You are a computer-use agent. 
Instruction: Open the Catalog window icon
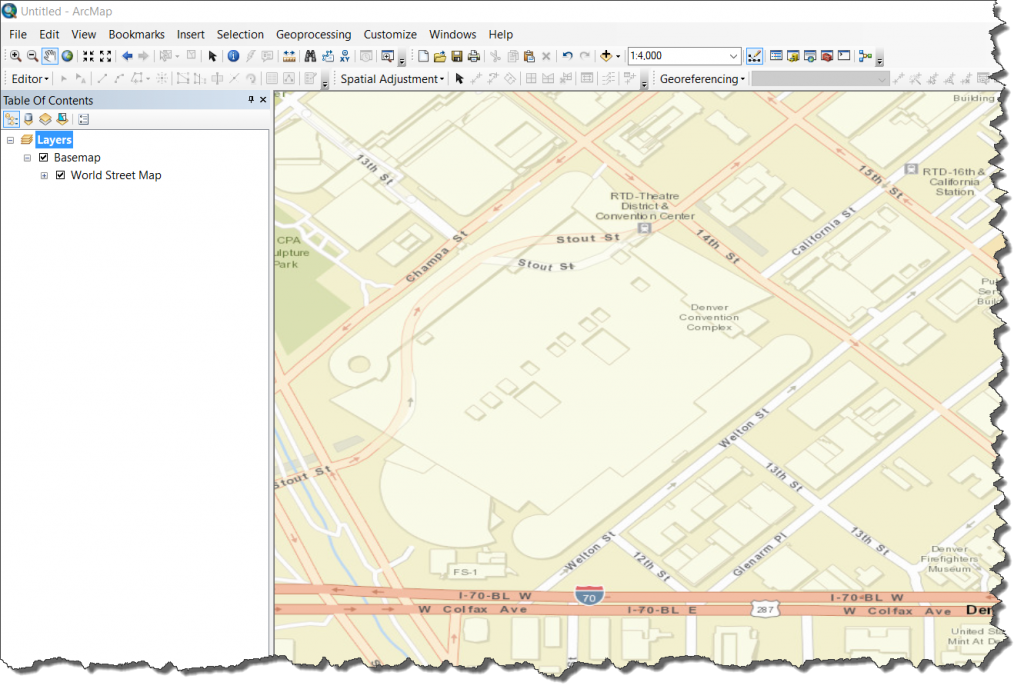tap(791, 58)
